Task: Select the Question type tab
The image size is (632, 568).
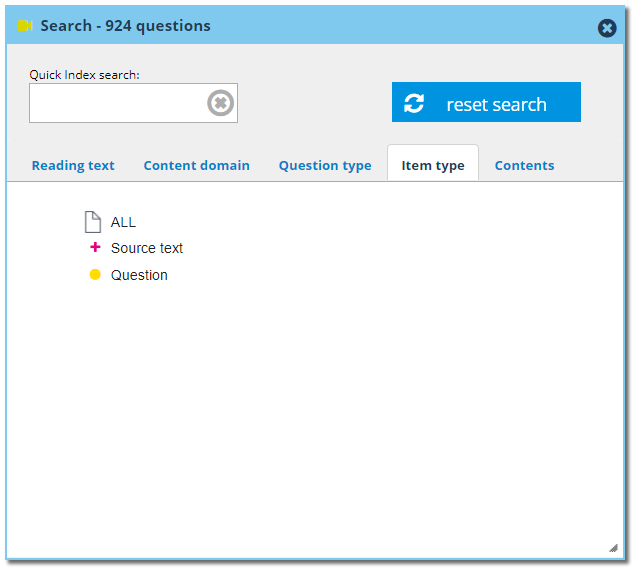Action: point(325,165)
